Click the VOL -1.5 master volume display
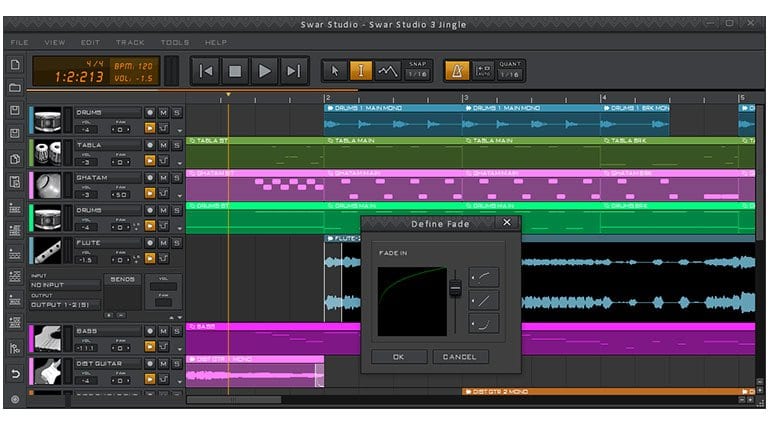This screenshot has height=425, width=770. point(133,79)
